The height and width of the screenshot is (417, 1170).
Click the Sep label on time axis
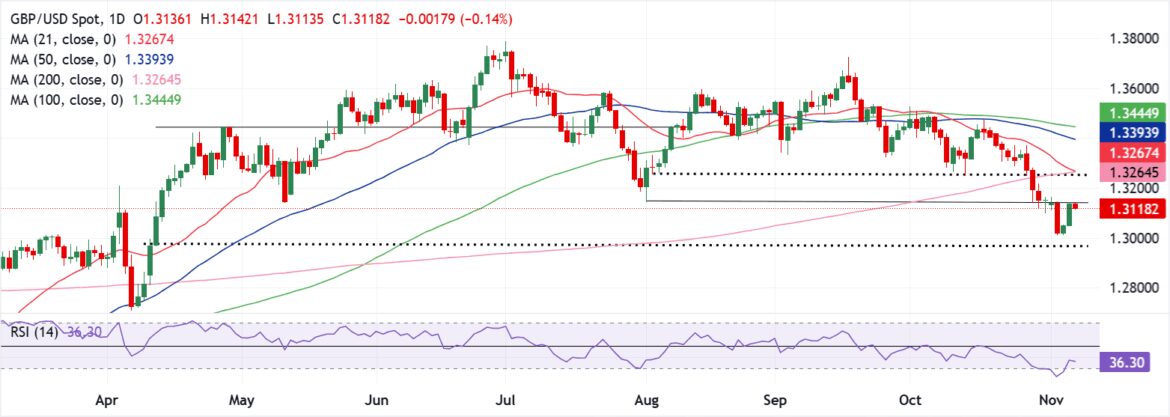(784, 400)
